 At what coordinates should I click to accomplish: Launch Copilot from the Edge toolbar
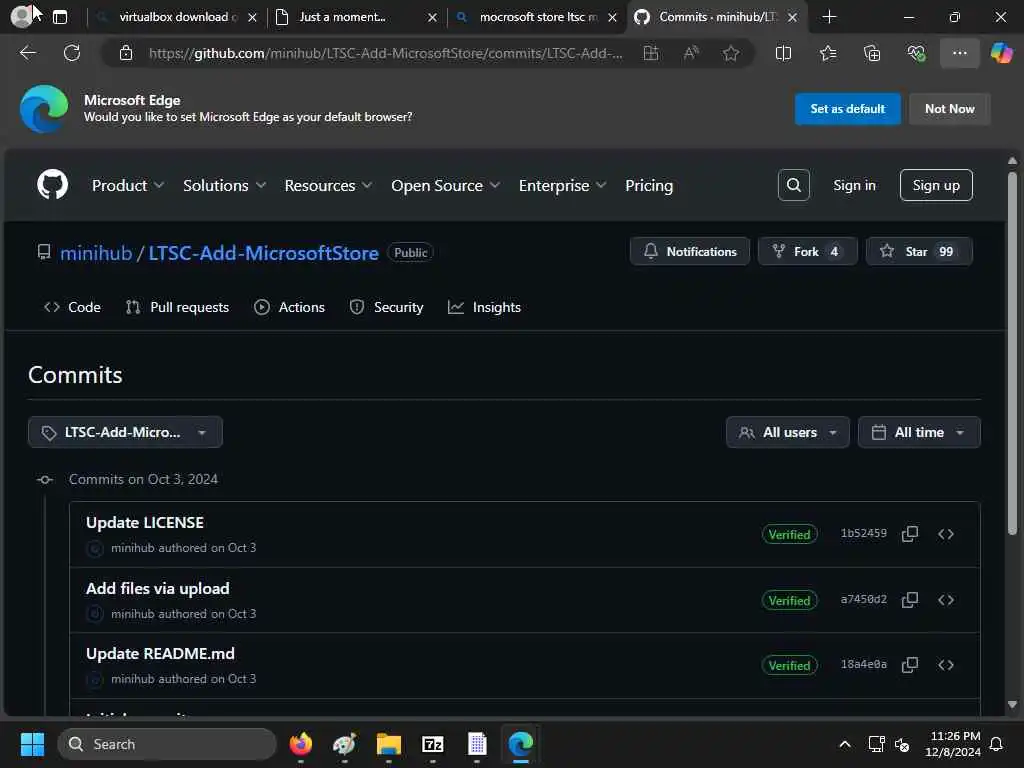[x=1001, y=53]
